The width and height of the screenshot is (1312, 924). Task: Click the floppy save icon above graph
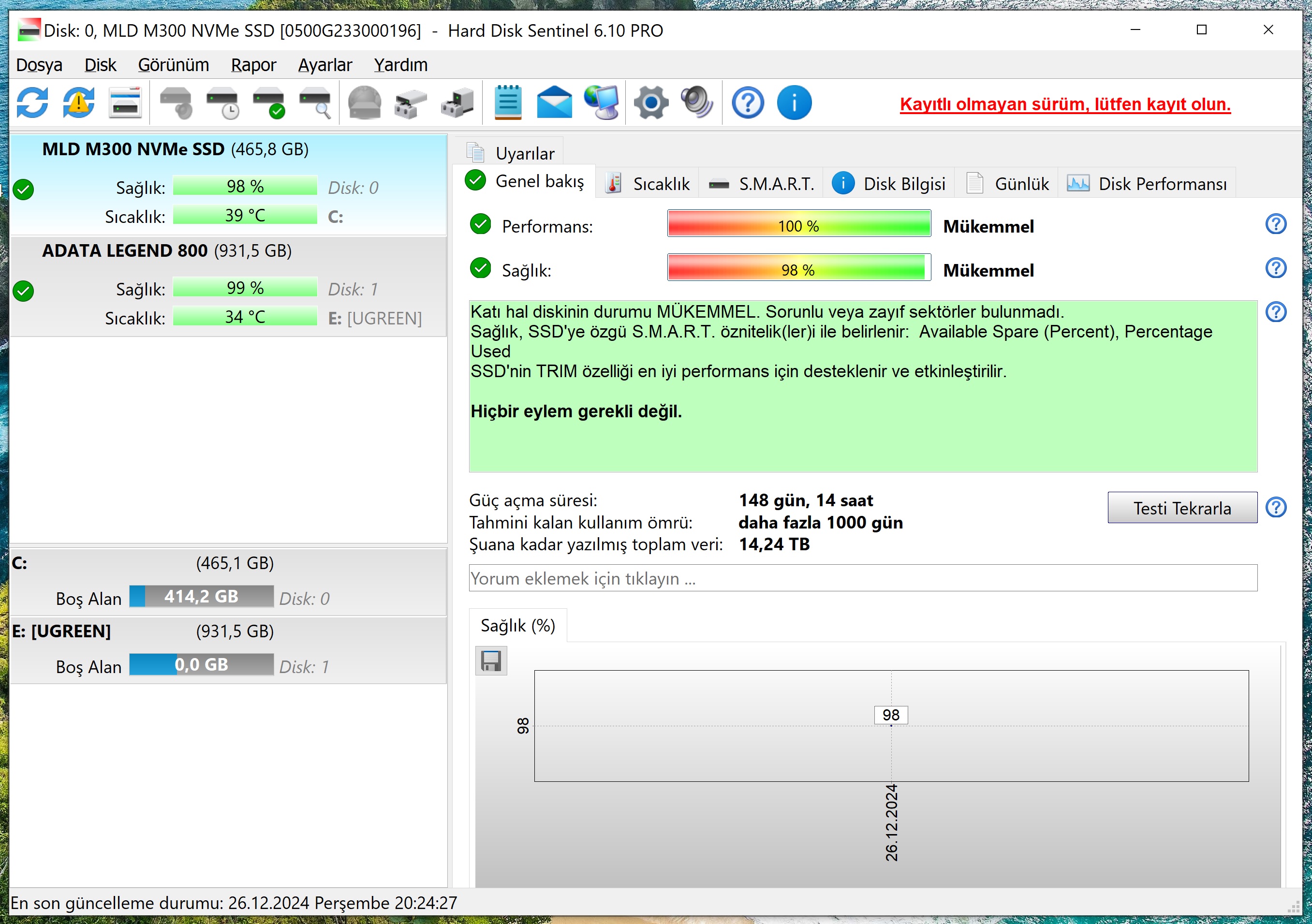491,660
